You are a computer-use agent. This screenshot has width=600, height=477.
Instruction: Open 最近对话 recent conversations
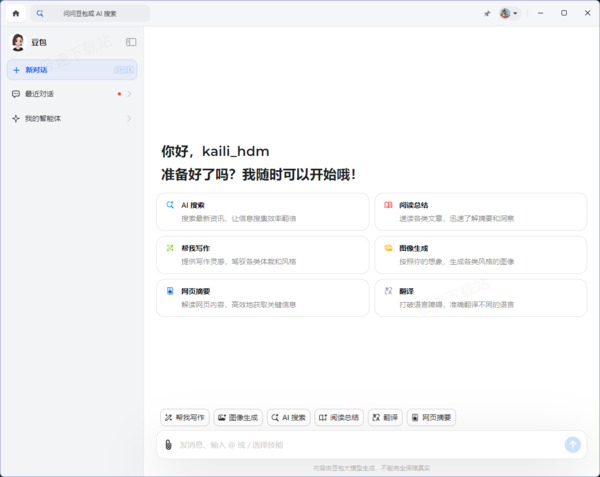coord(72,94)
